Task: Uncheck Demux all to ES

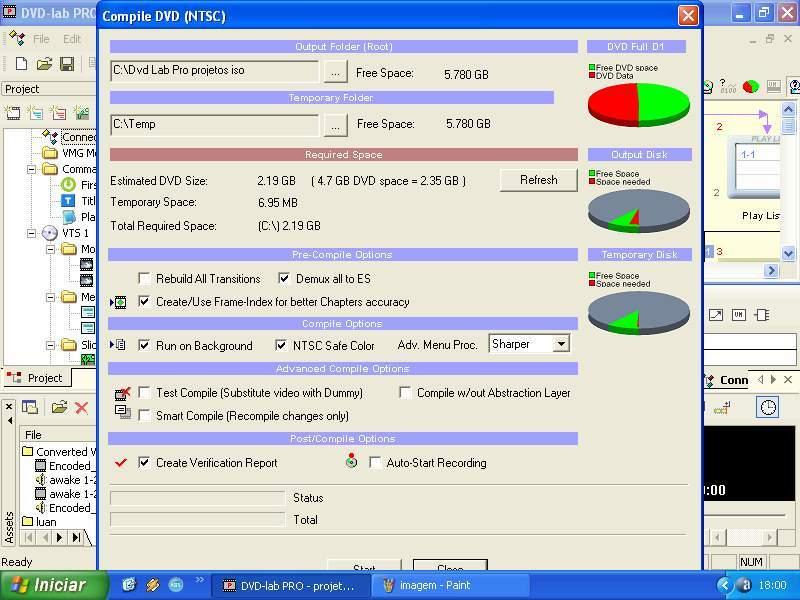Action: (284, 279)
